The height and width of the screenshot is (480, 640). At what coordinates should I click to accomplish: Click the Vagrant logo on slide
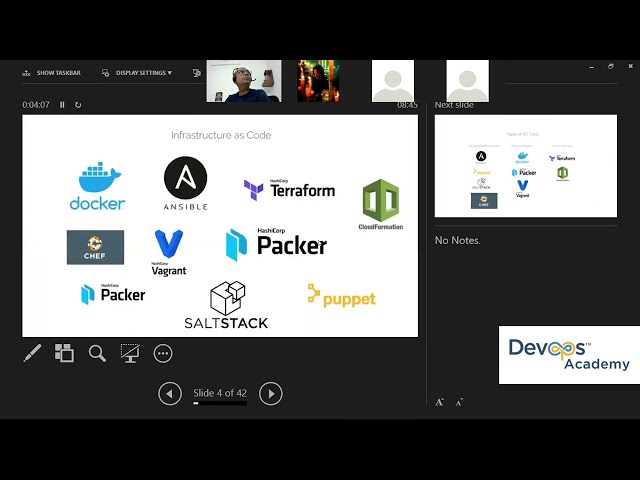click(x=169, y=253)
